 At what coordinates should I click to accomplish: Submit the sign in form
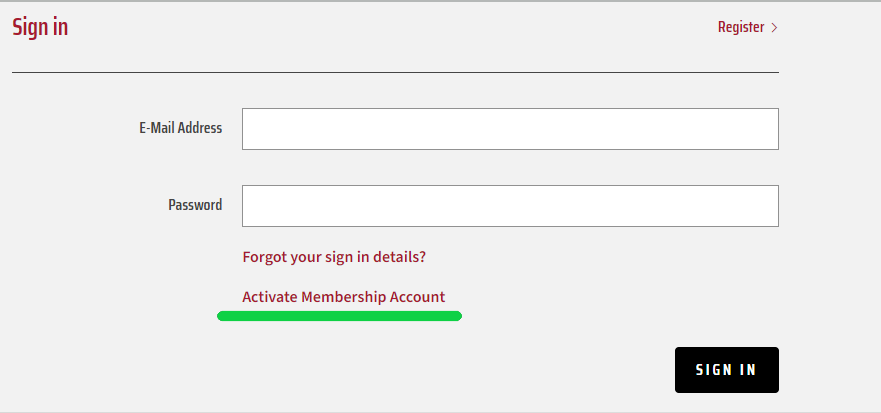(726, 370)
